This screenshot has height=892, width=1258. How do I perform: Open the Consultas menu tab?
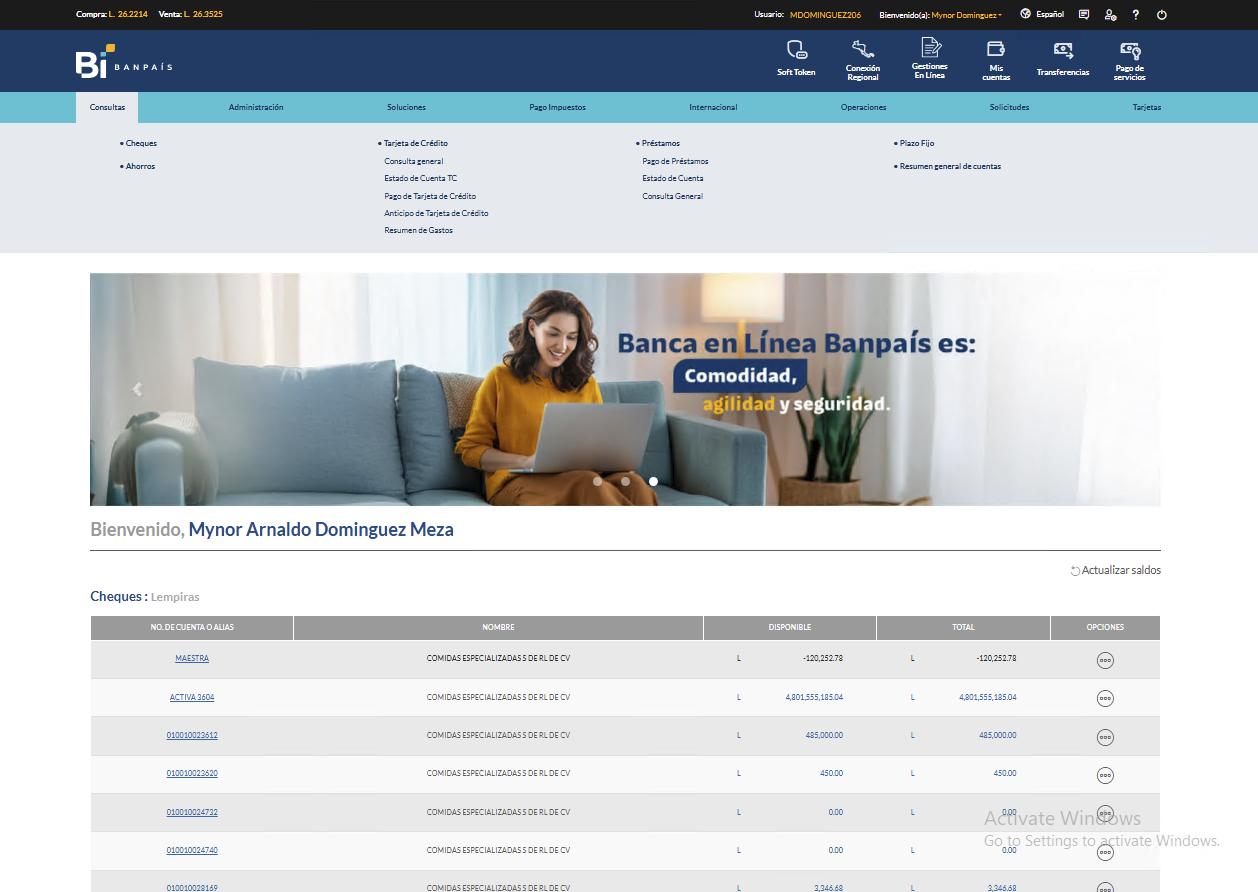pyautogui.click(x=107, y=107)
